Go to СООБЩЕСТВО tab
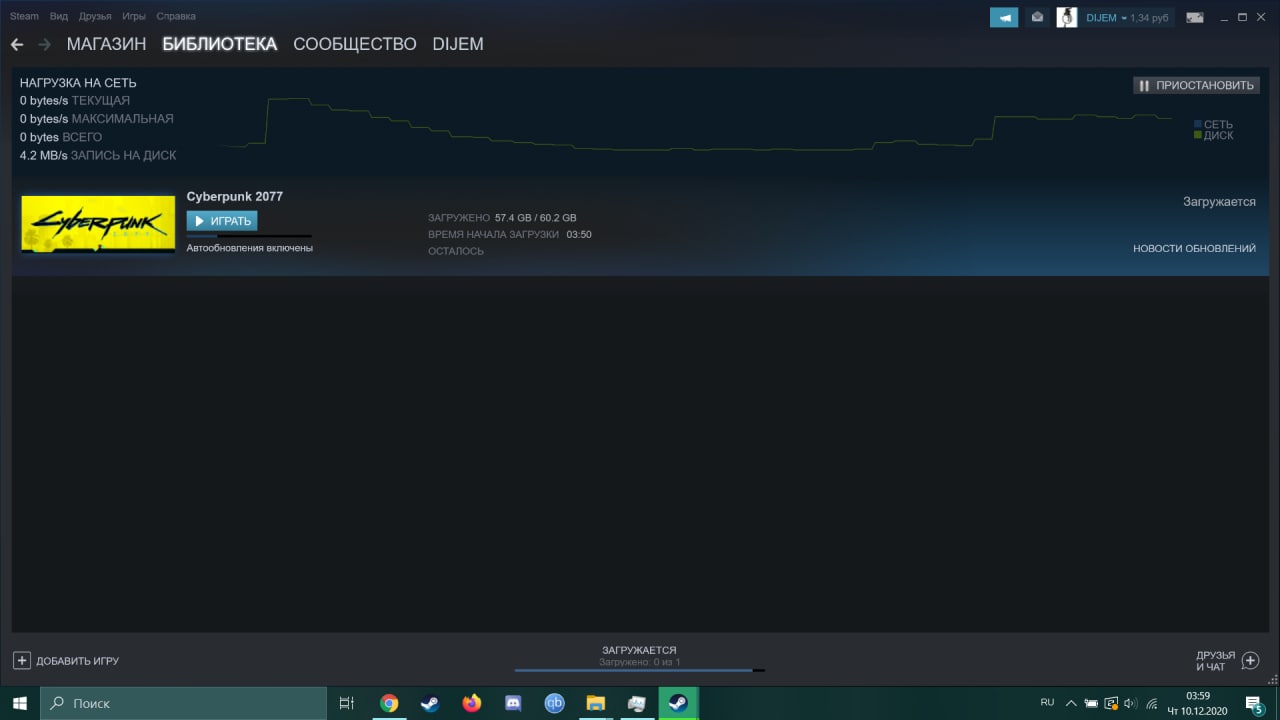 point(355,44)
